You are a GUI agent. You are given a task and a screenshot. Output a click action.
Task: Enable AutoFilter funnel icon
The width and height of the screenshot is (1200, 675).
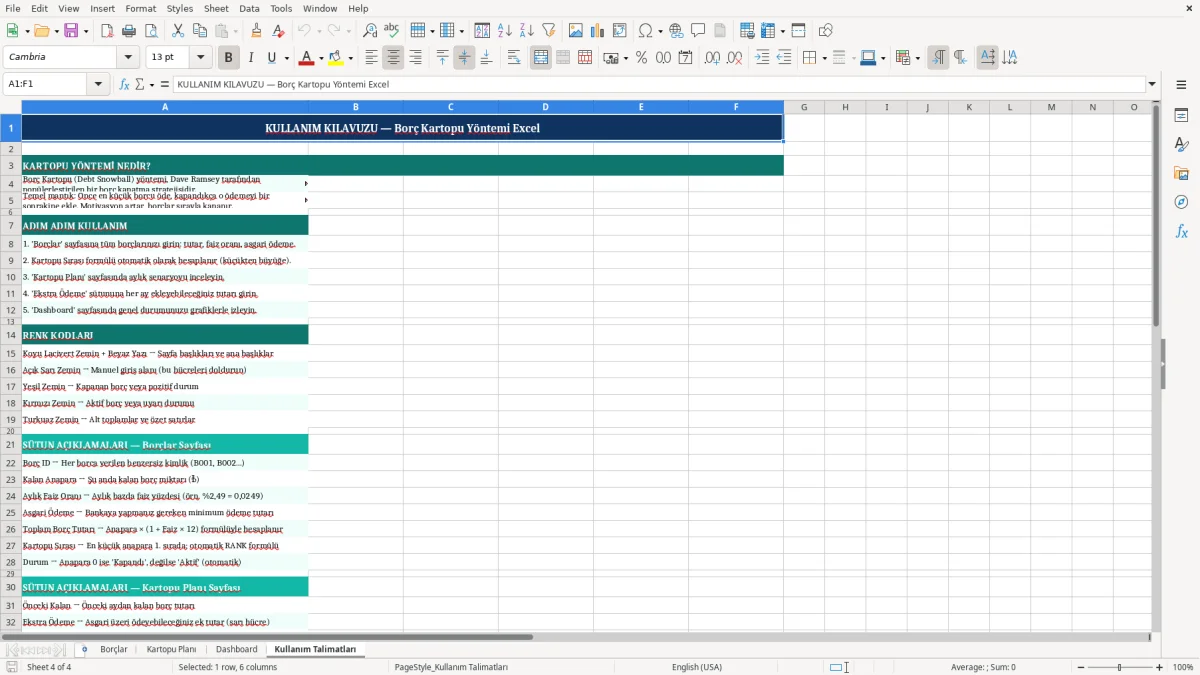[x=549, y=31]
